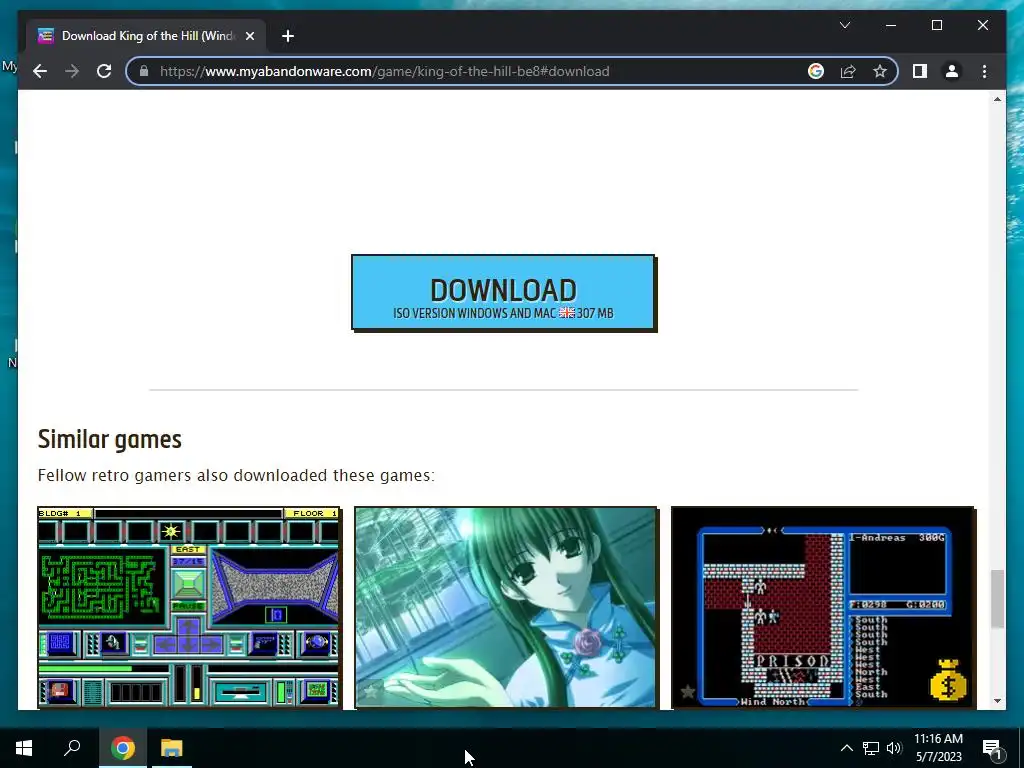Screen dimensions: 1024x768
Task: Open the taskbar clock and calendar
Action: 938,748
